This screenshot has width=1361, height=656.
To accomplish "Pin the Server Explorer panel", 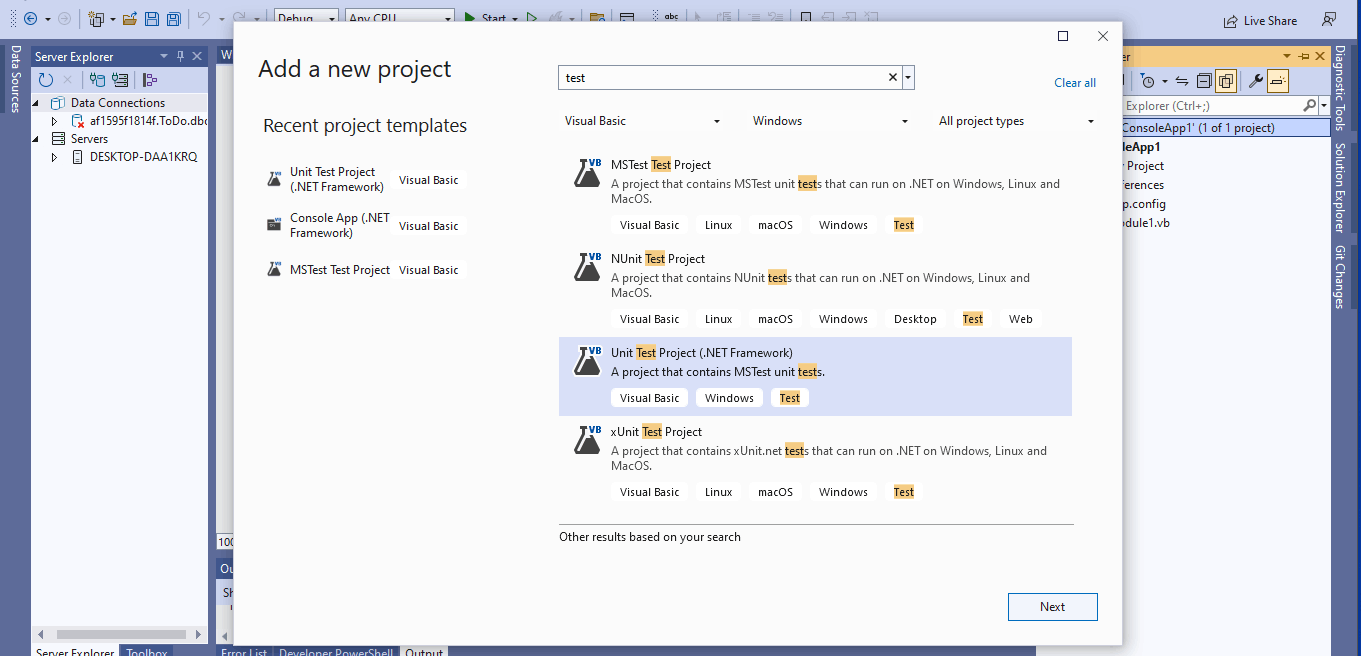I will (x=181, y=56).
